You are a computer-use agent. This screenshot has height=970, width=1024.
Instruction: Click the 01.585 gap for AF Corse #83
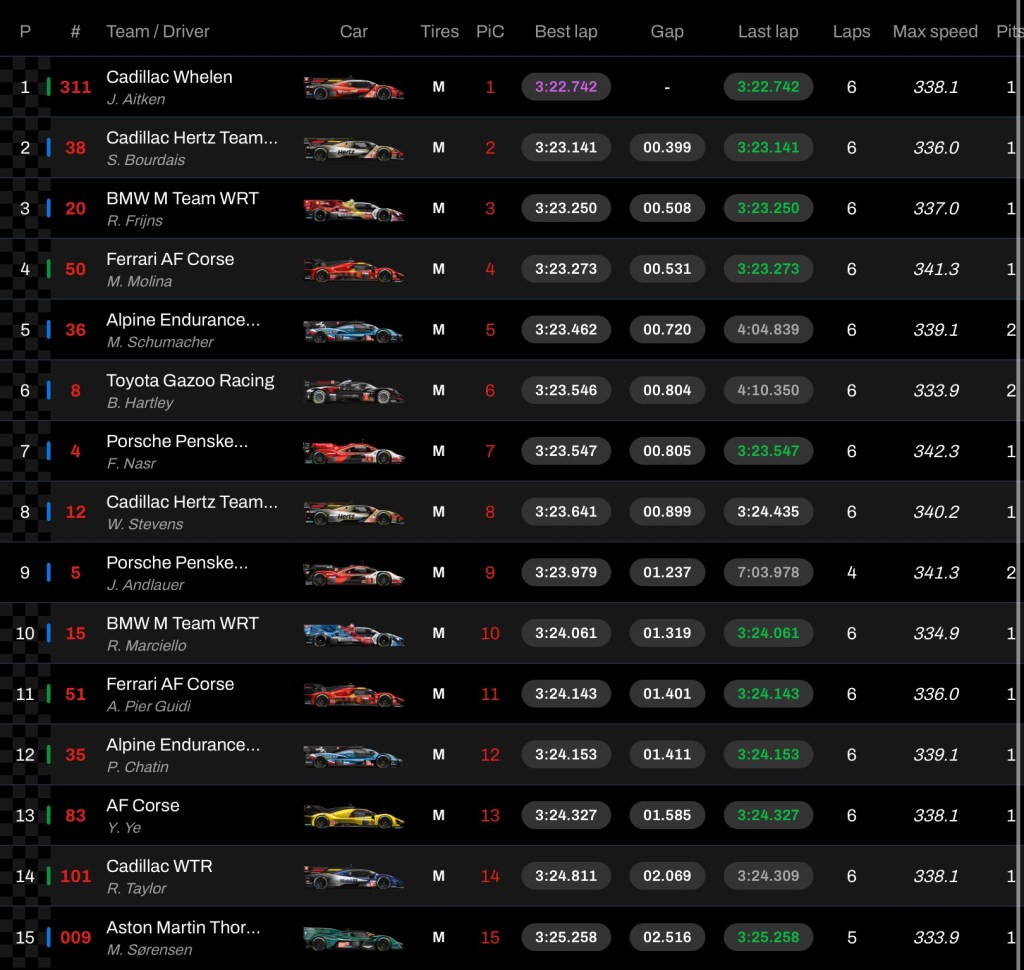[667, 816]
